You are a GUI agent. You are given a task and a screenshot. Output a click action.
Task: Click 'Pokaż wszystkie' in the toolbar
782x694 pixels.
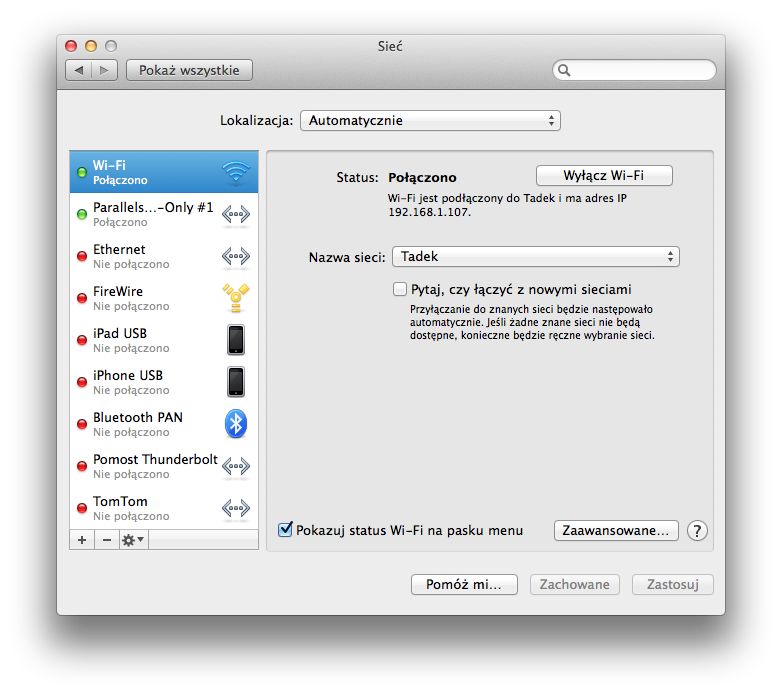click(189, 70)
